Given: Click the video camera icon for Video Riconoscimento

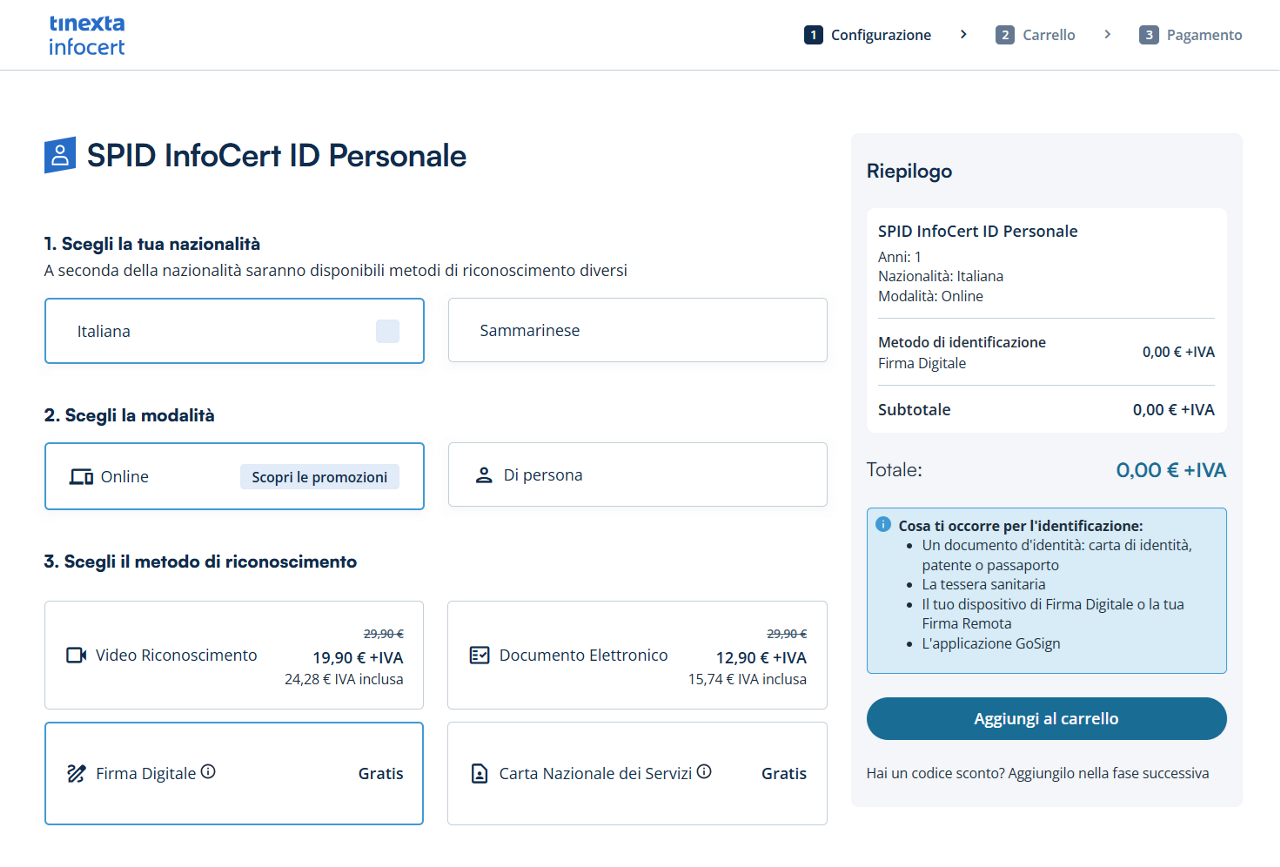Looking at the screenshot, I should coord(76,655).
